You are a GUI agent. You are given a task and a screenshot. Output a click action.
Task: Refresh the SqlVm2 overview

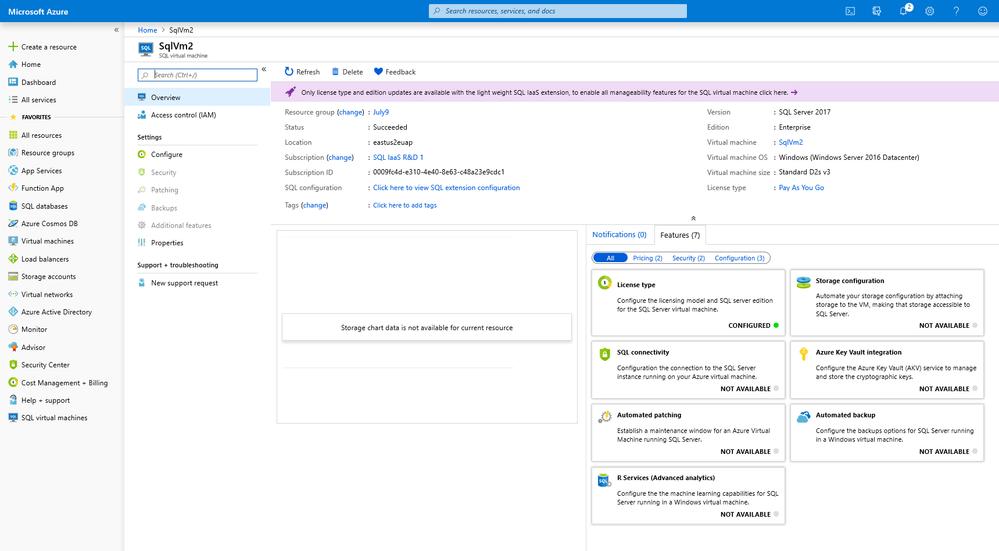[x=302, y=72]
